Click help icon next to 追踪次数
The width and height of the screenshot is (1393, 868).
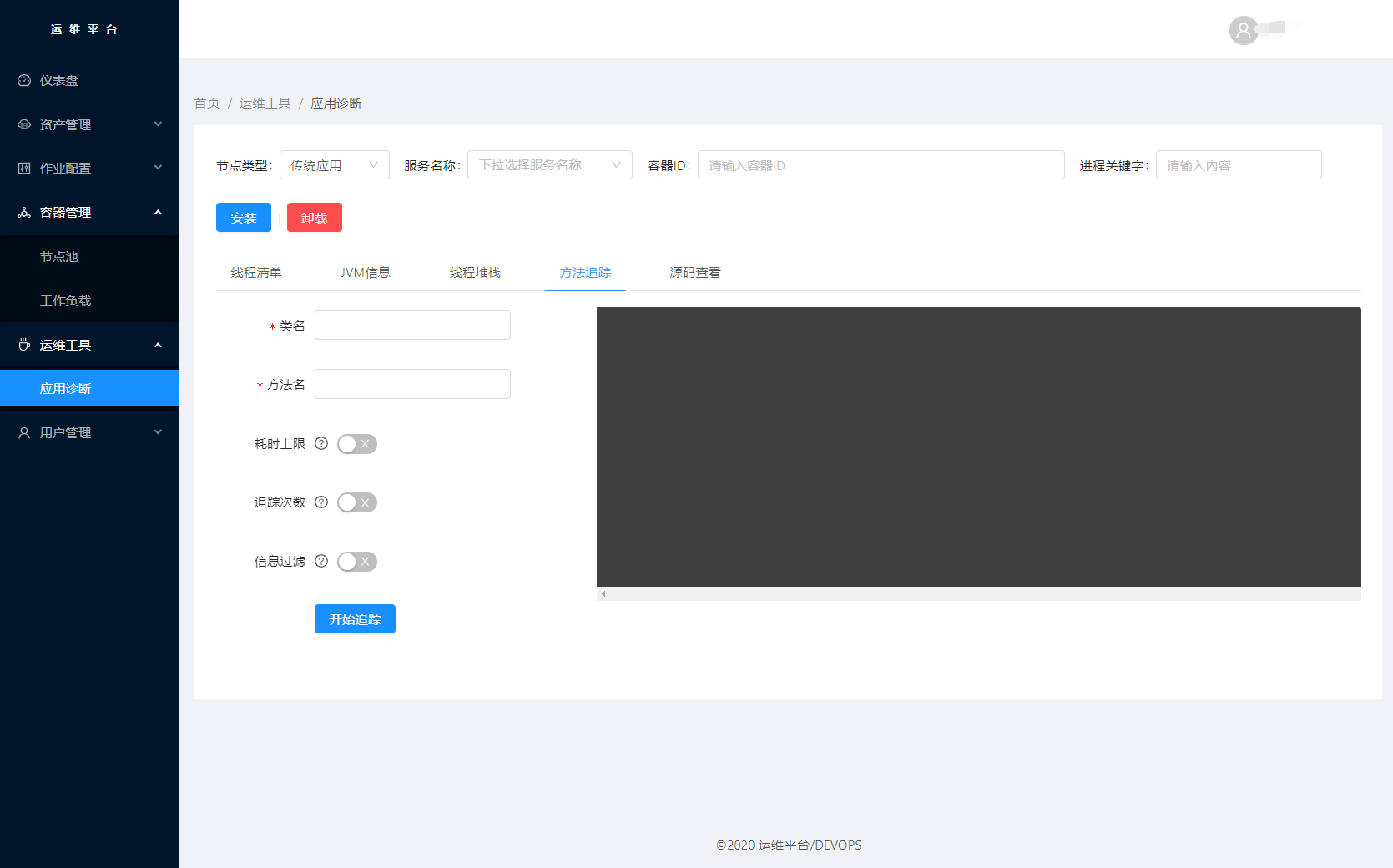click(x=321, y=502)
